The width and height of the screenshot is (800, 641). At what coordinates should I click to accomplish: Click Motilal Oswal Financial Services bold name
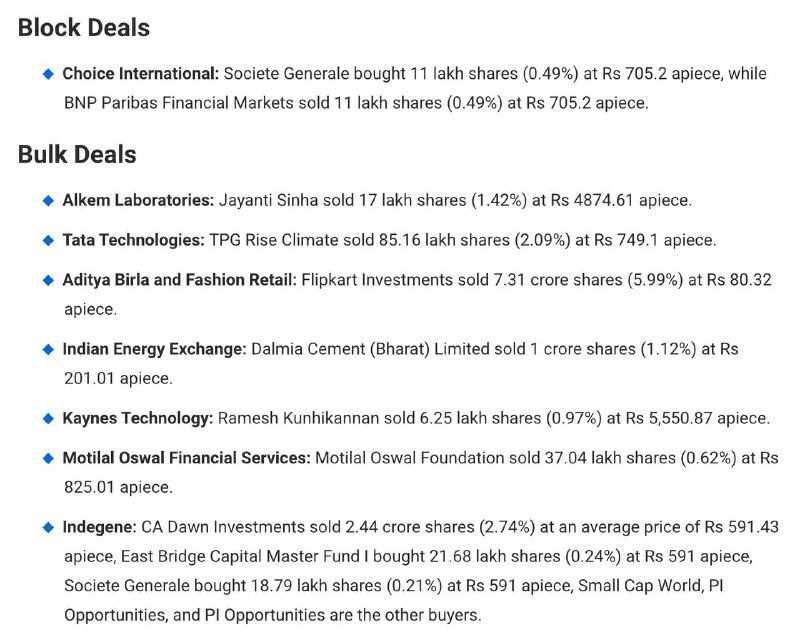point(186,458)
